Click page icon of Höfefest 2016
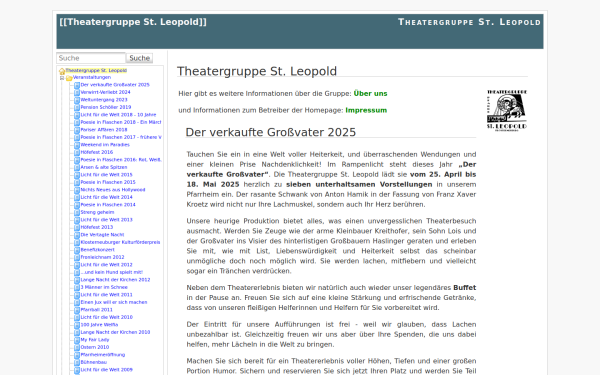The image size is (600, 375). 77,153
